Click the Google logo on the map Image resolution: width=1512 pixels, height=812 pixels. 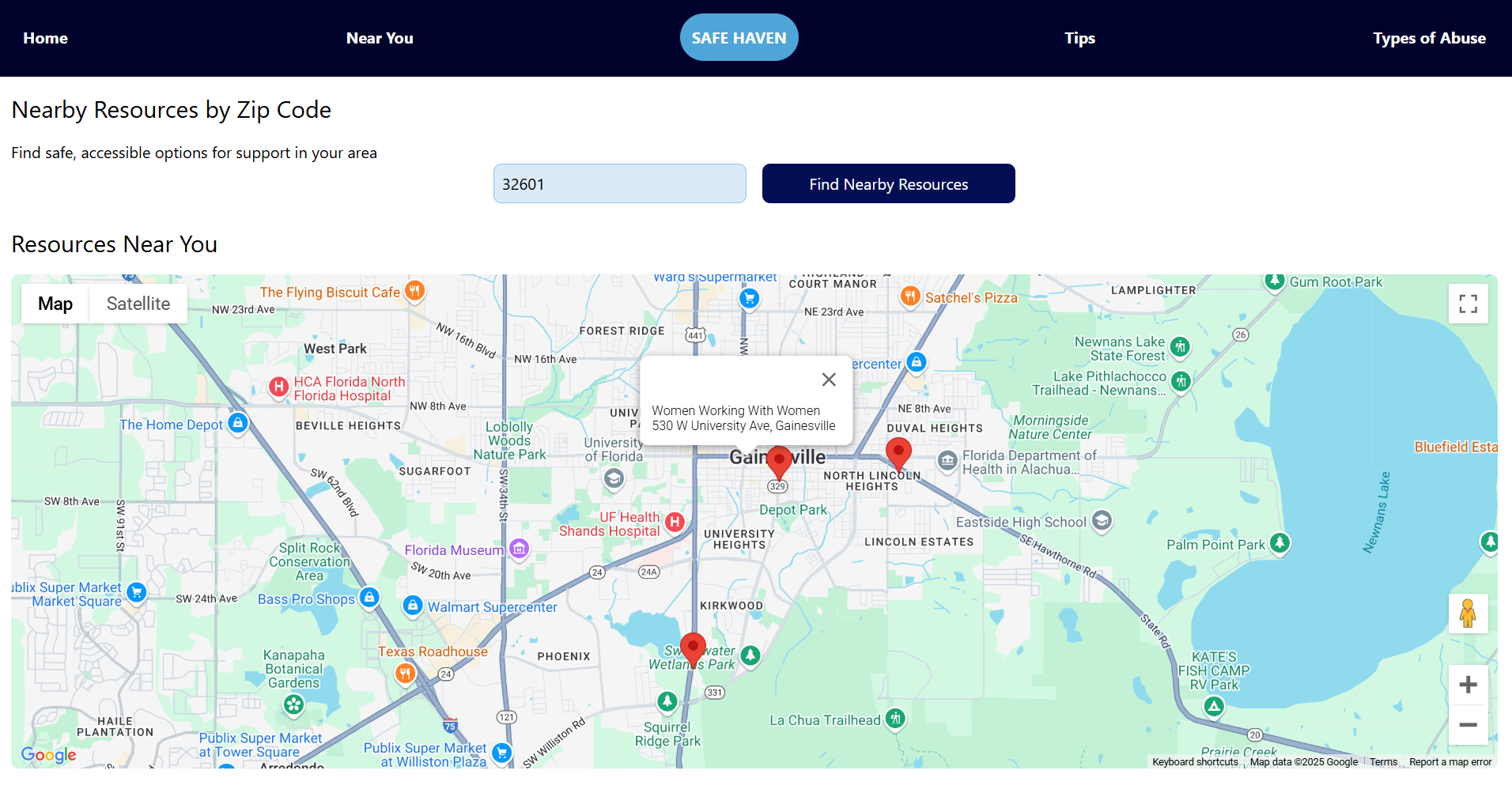point(49,754)
